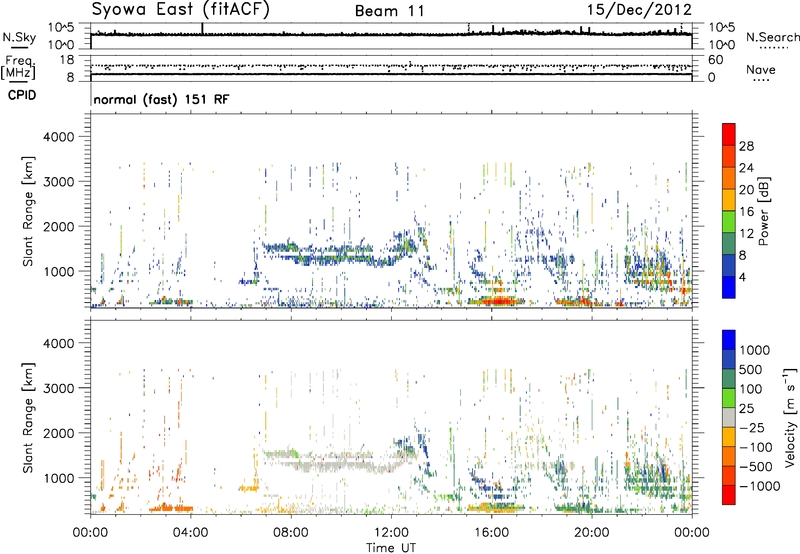Click the 'Nave' legend label
Screen dimensions: 800x554
761,69
